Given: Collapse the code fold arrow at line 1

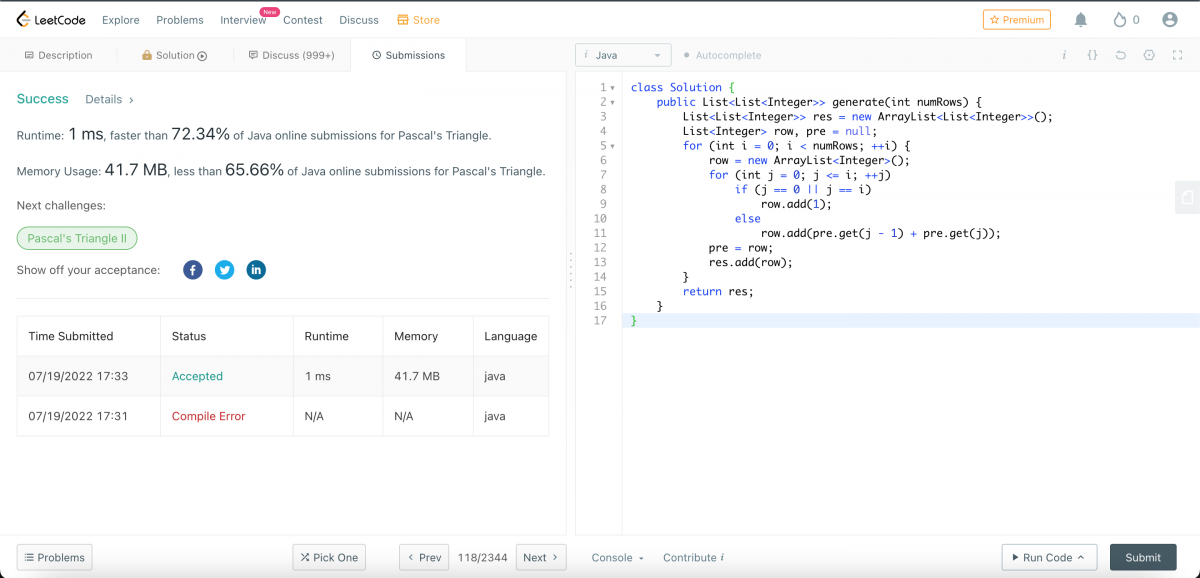Looking at the screenshot, I should click(x=612, y=88).
